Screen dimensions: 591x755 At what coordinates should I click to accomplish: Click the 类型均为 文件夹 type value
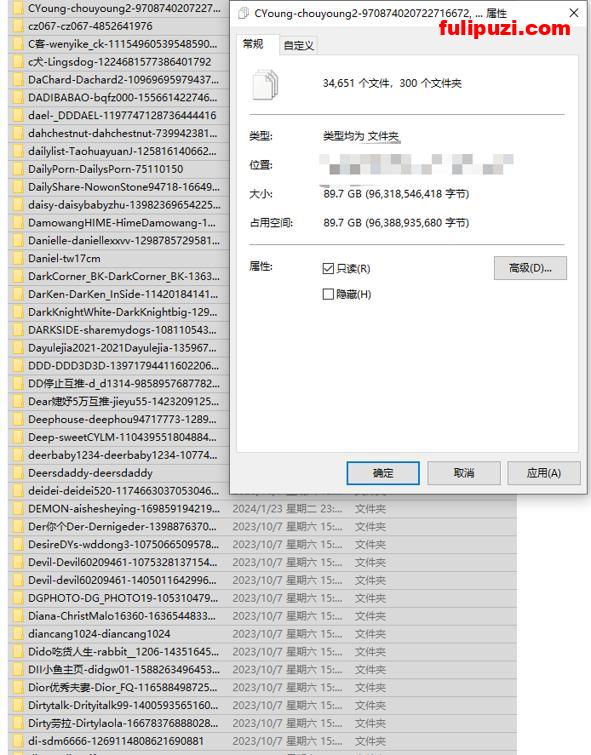361,136
